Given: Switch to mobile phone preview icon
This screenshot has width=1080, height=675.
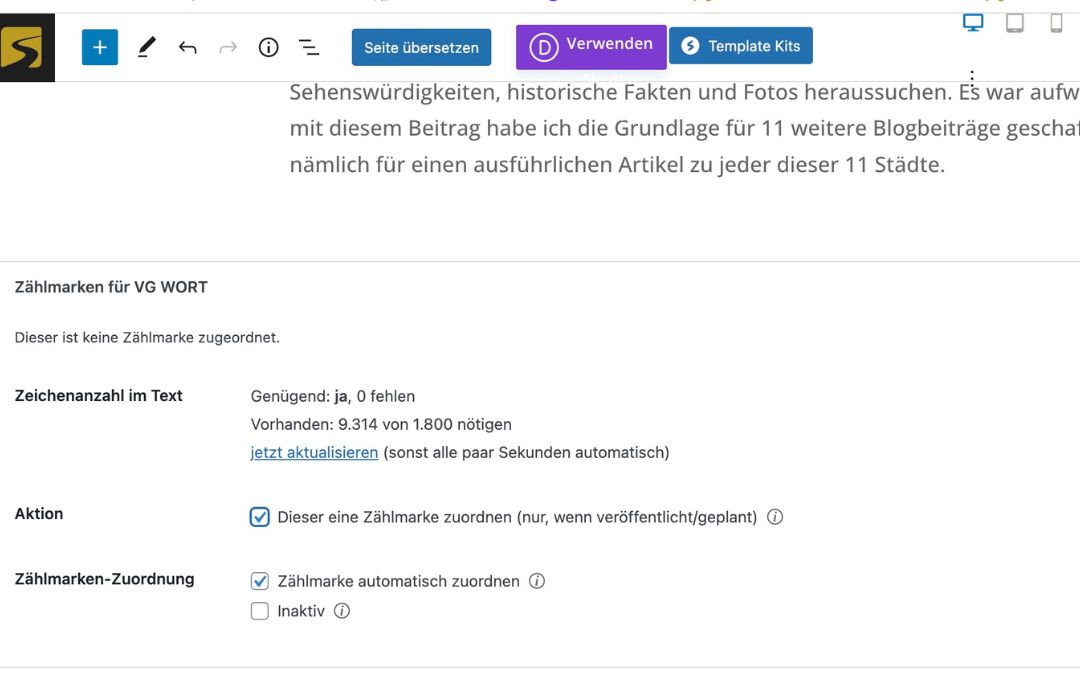Looking at the screenshot, I should [x=1056, y=23].
